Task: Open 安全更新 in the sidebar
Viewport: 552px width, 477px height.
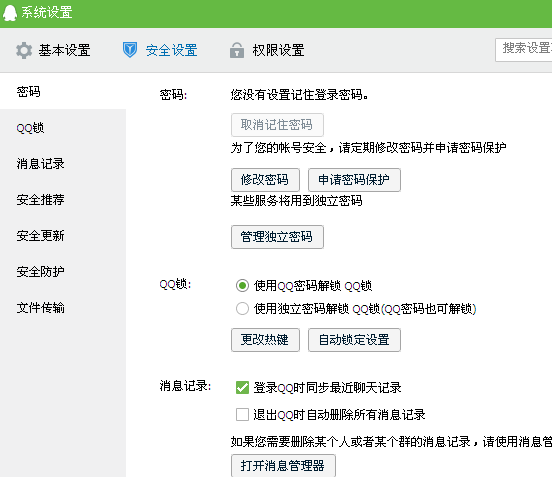Action: (x=63, y=236)
